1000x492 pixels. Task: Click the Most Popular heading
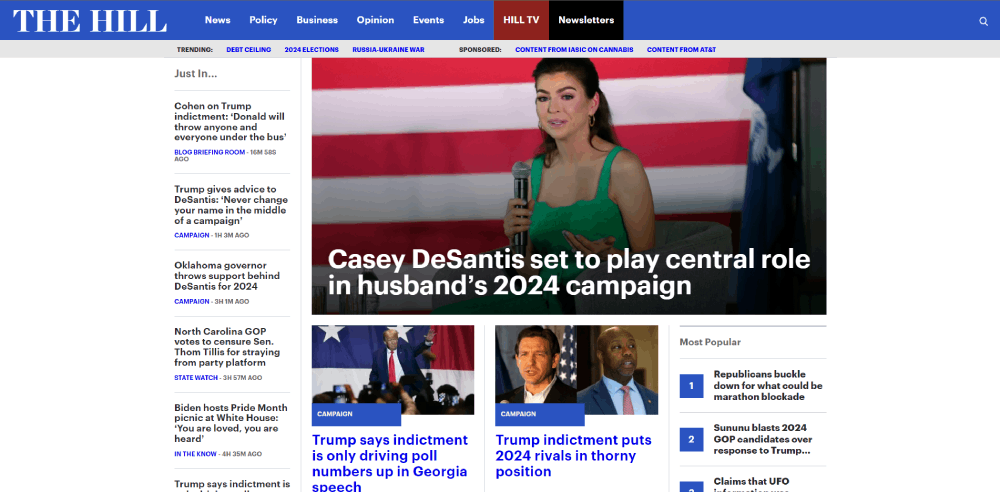coord(710,342)
